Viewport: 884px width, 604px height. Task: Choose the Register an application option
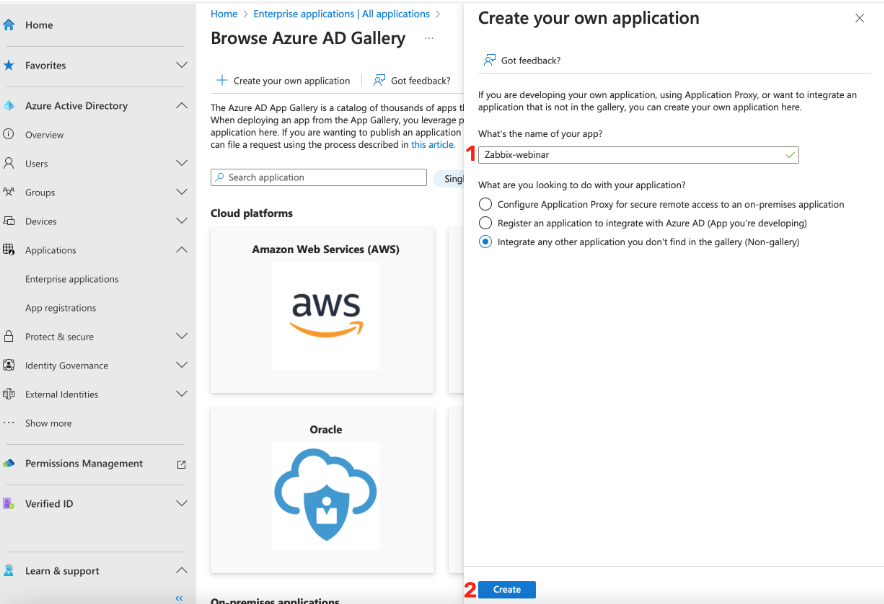[484, 223]
